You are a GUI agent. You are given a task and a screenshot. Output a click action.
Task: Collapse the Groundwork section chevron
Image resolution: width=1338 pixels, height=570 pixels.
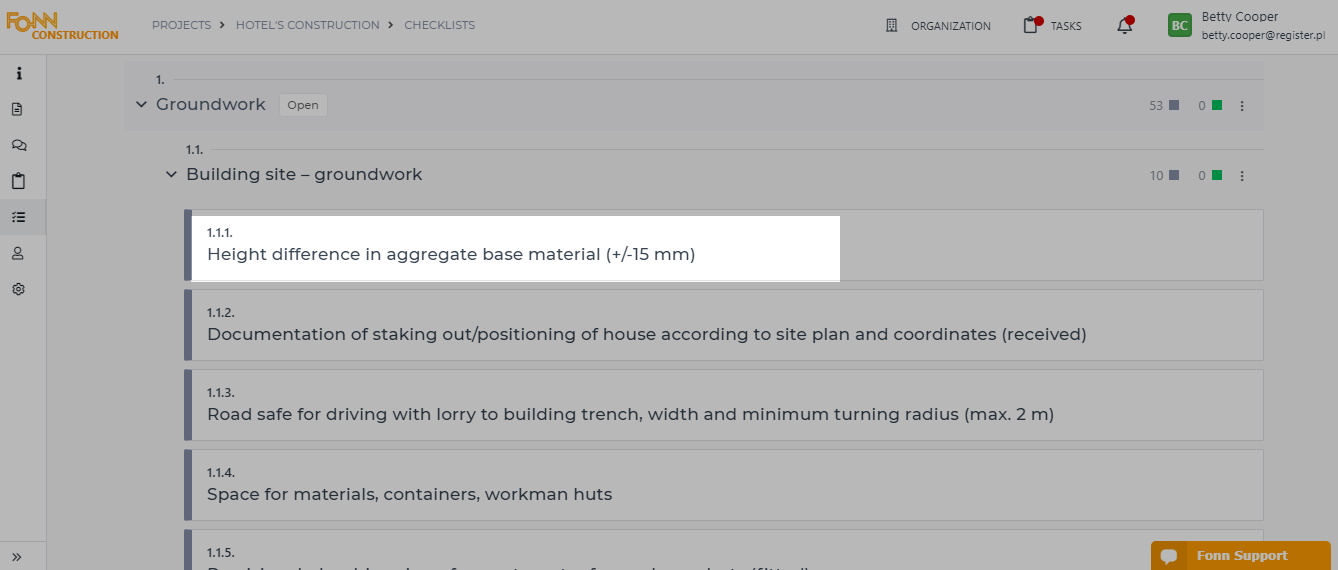141,105
